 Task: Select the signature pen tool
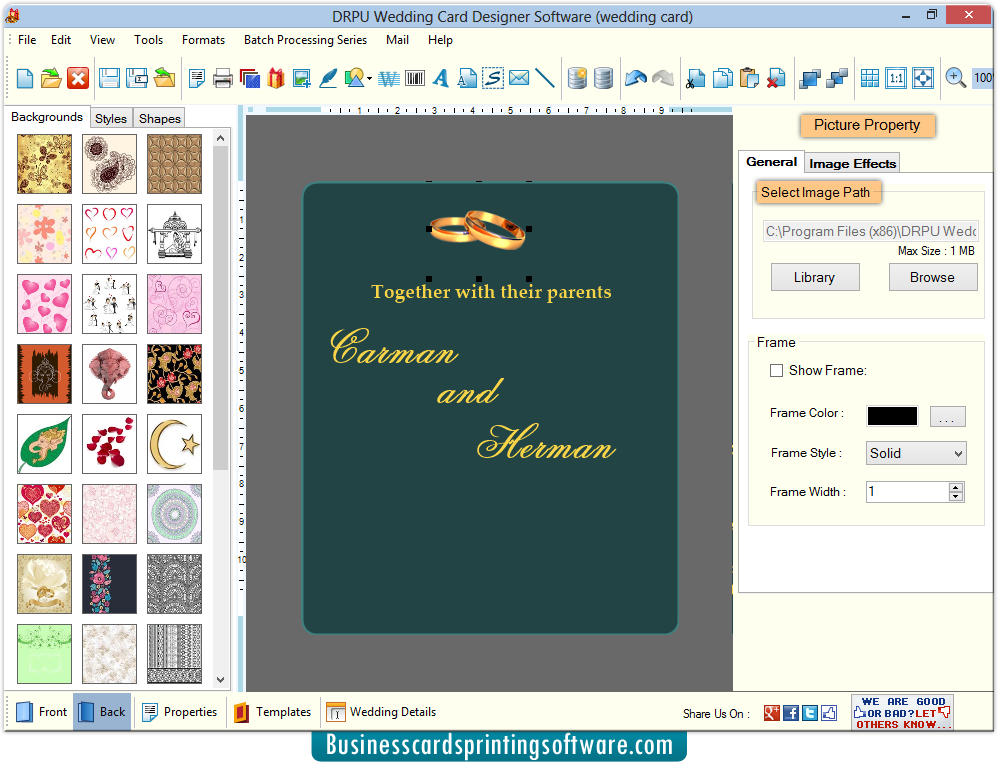328,78
